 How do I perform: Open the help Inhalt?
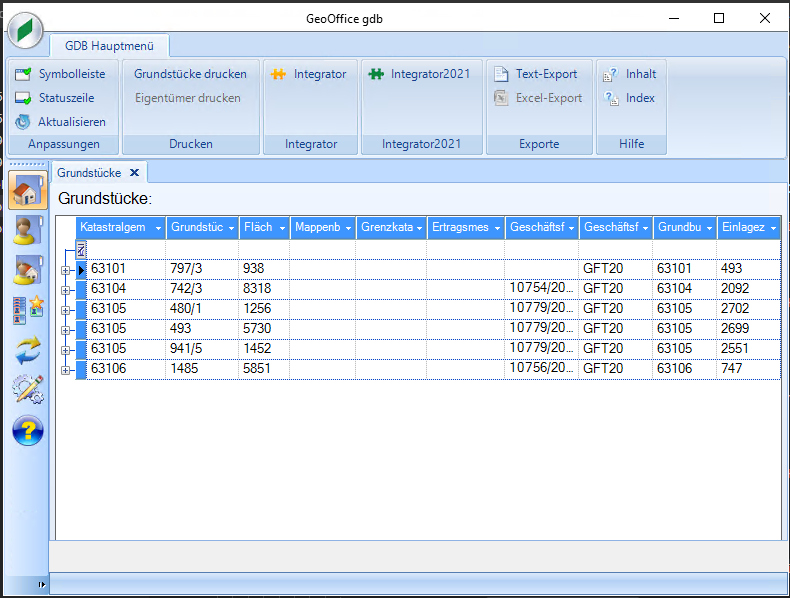(630, 74)
